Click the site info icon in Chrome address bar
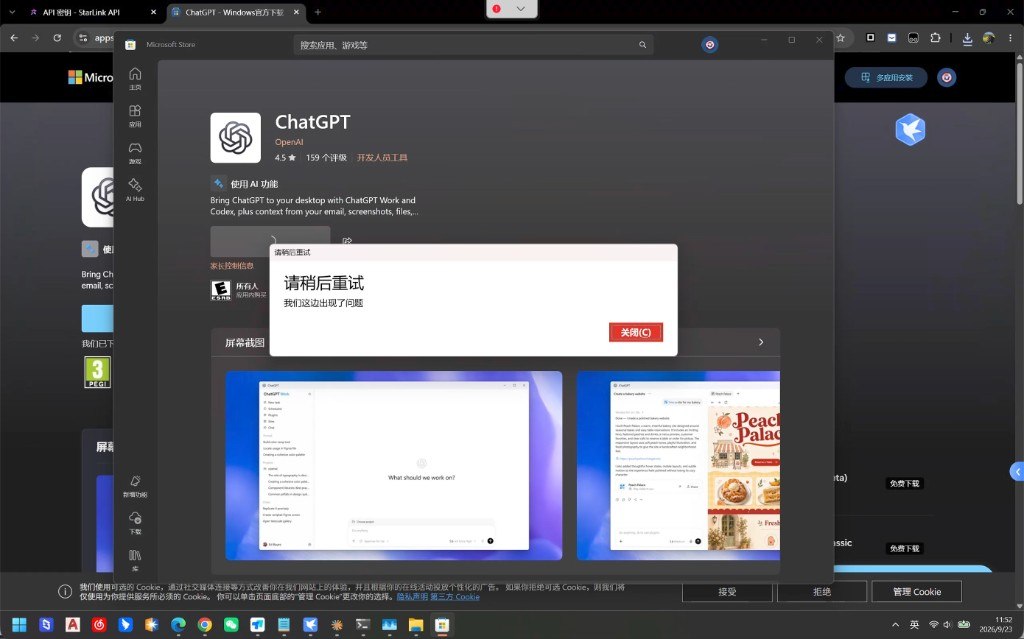This screenshot has height=639, width=1024. (83, 38)
